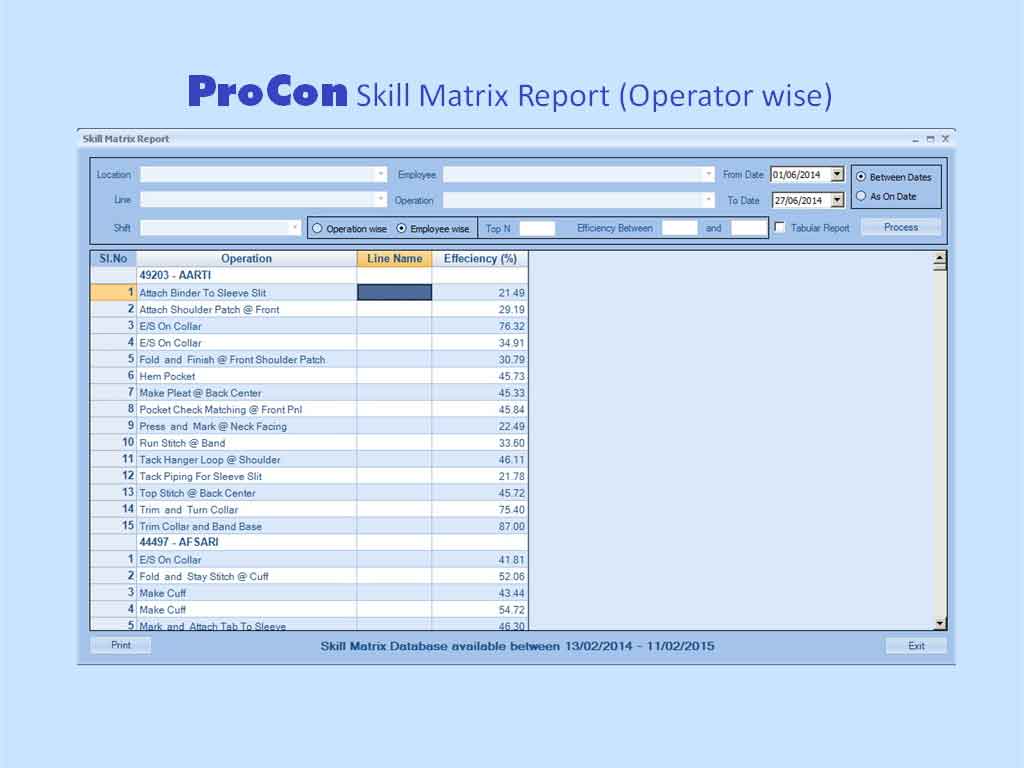1024x768 pixels.
Task: Select employee group row 49203 - AARTI
Action: pyautogui.click(x=309, y=276)
